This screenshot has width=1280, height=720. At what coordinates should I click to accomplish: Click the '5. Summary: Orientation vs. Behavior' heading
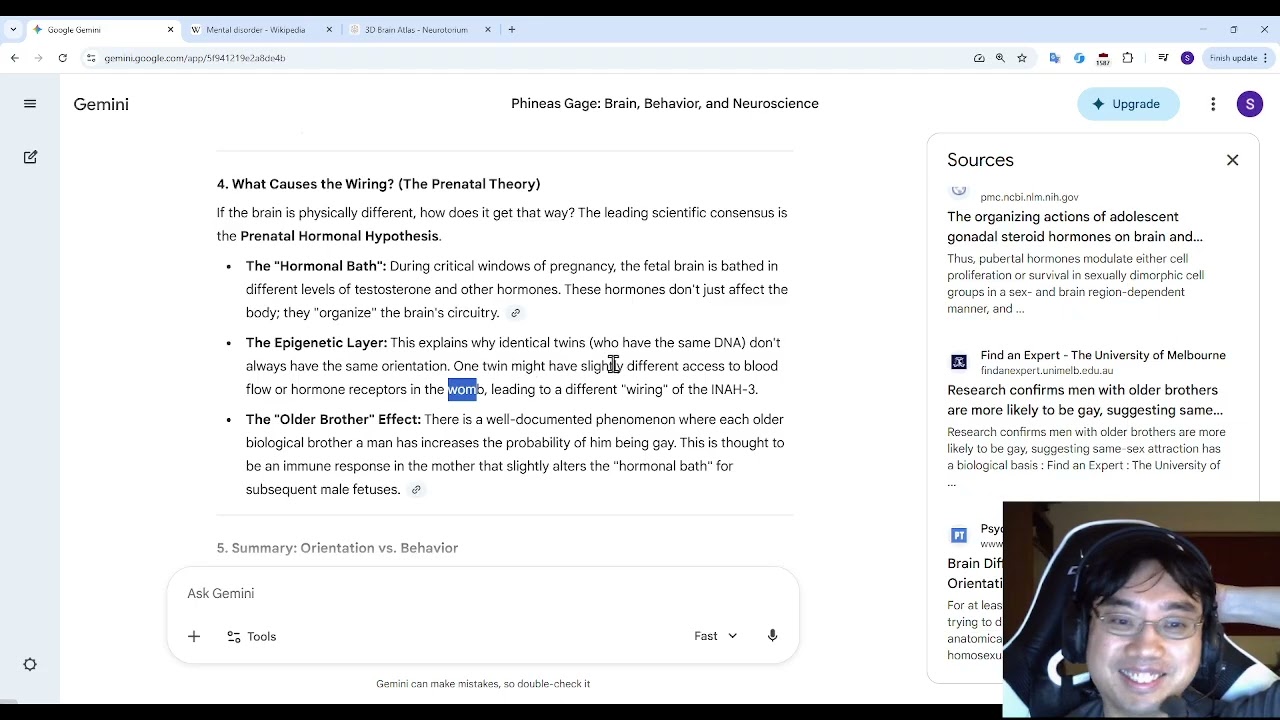coord(337,548)
